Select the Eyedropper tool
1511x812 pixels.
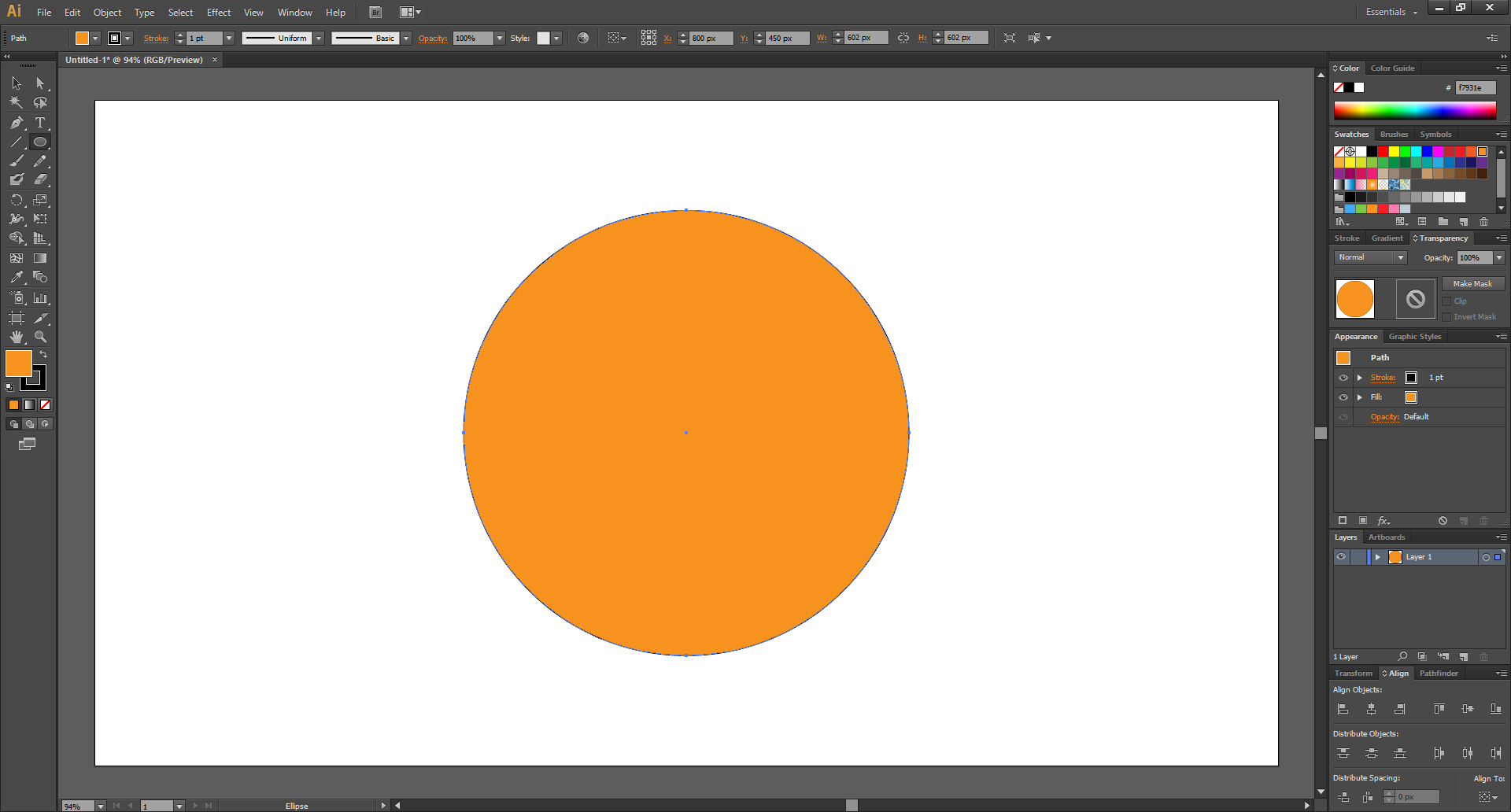(17, 277)
